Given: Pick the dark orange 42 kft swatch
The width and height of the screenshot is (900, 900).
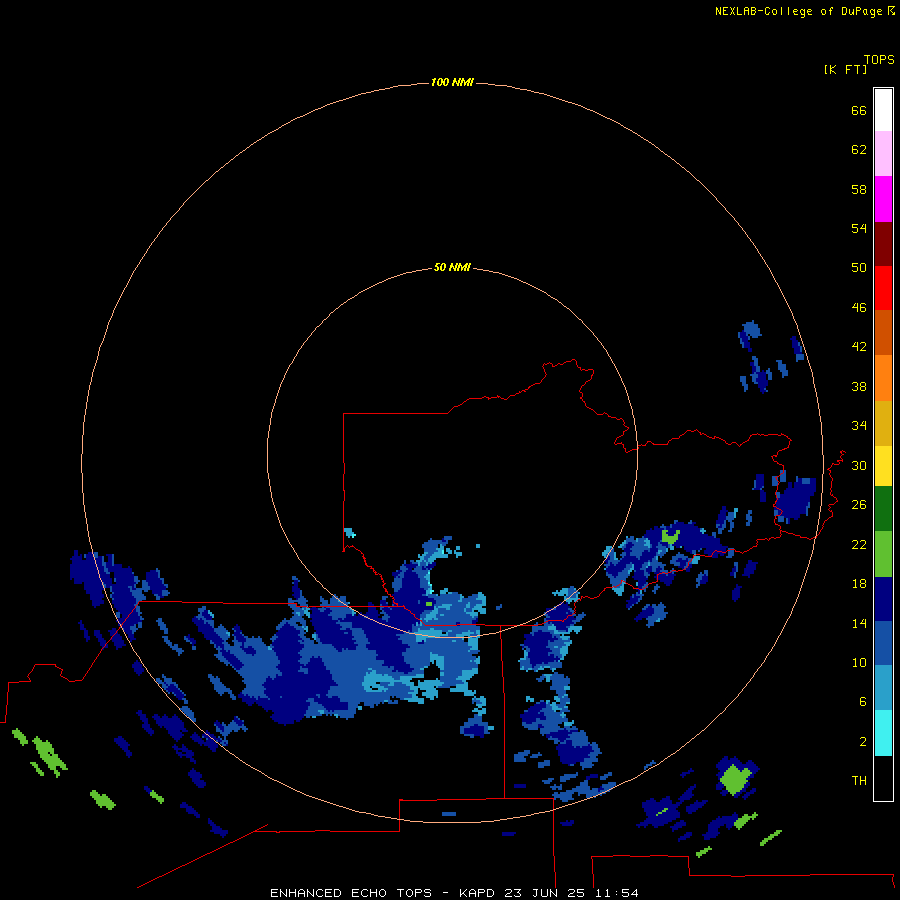Looking at the screenshot, I should tap(883, 332).
